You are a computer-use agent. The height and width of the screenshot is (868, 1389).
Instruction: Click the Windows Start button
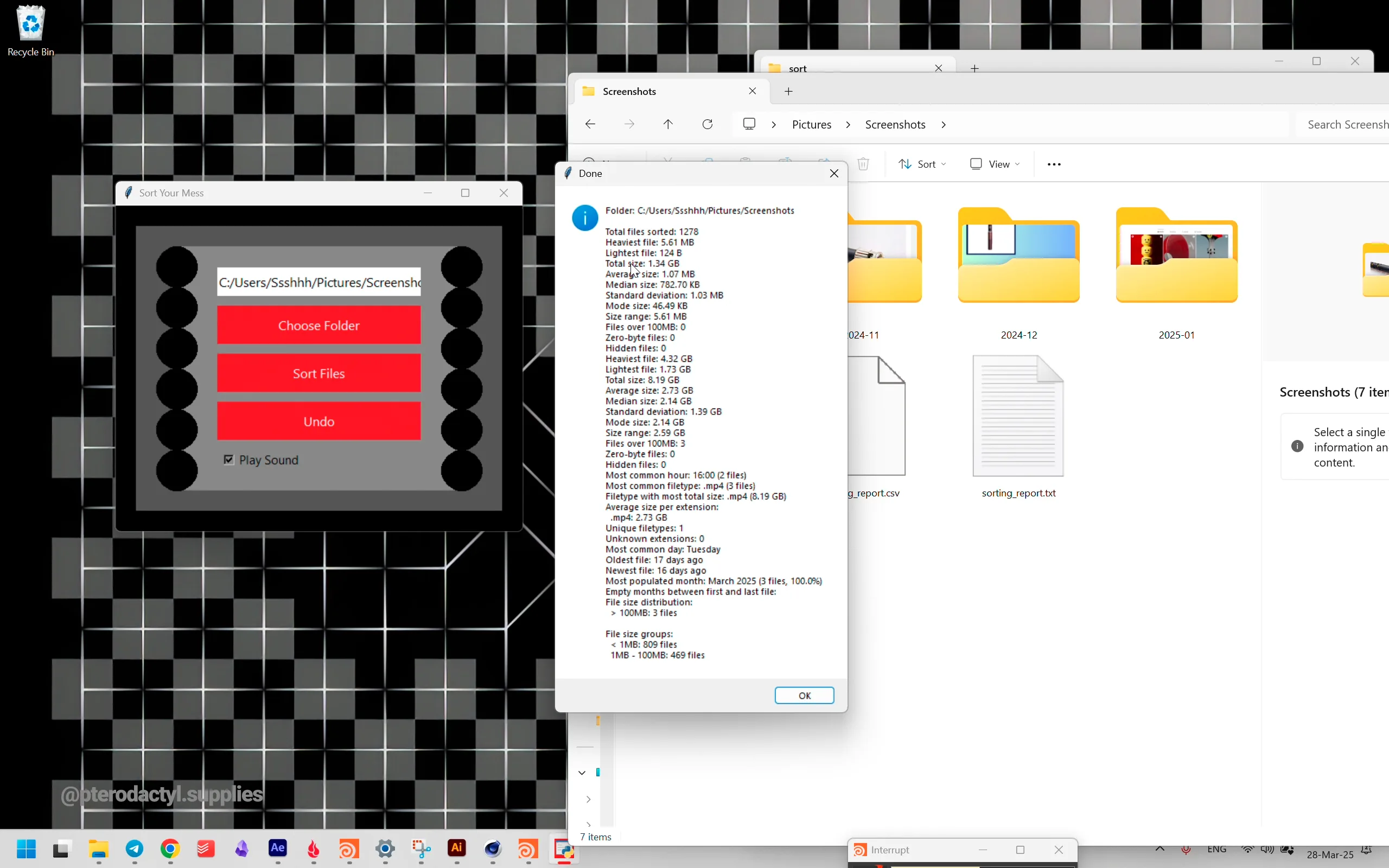27,849
